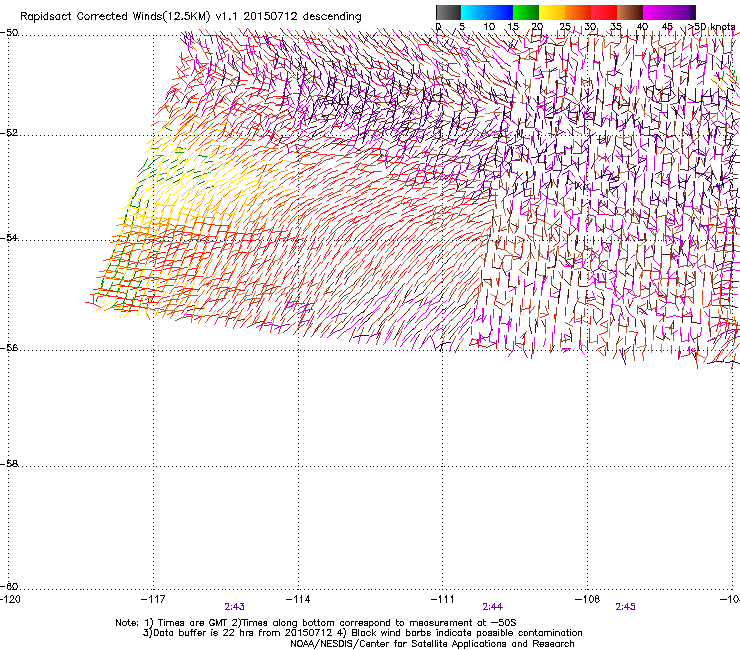
Task: Click the magenta 40-45 knots legend segment
Action: pyautogui.click(x=656, y=12)
